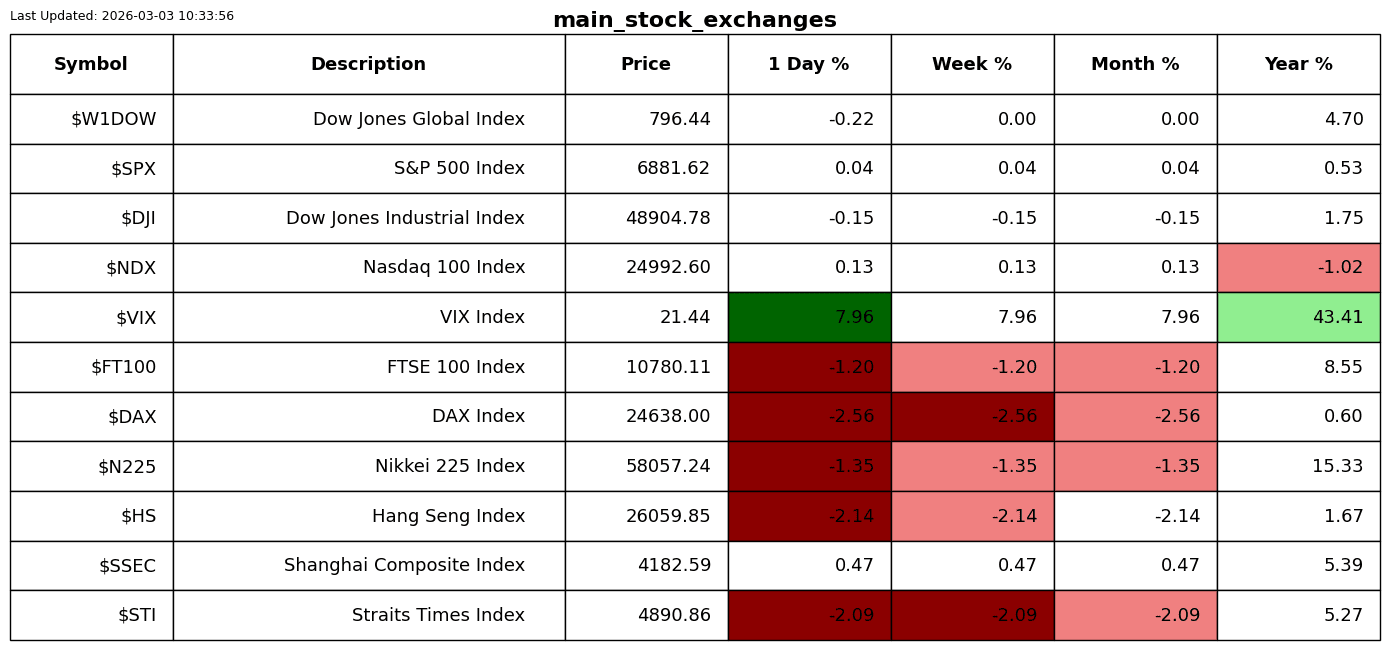Click the dark green VIX 1 Day cell
1390x650 pixels.
click(809, 317)
